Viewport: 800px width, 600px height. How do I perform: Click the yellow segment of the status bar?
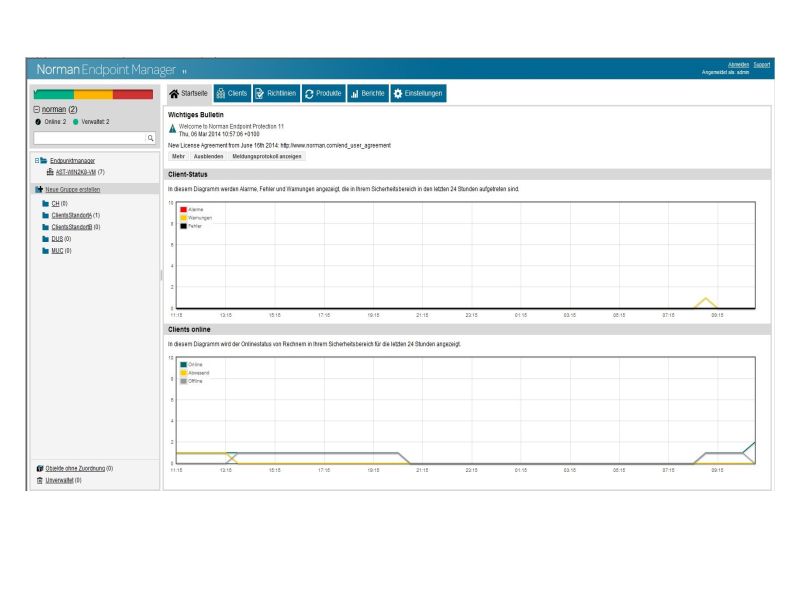tap(93, 94)
